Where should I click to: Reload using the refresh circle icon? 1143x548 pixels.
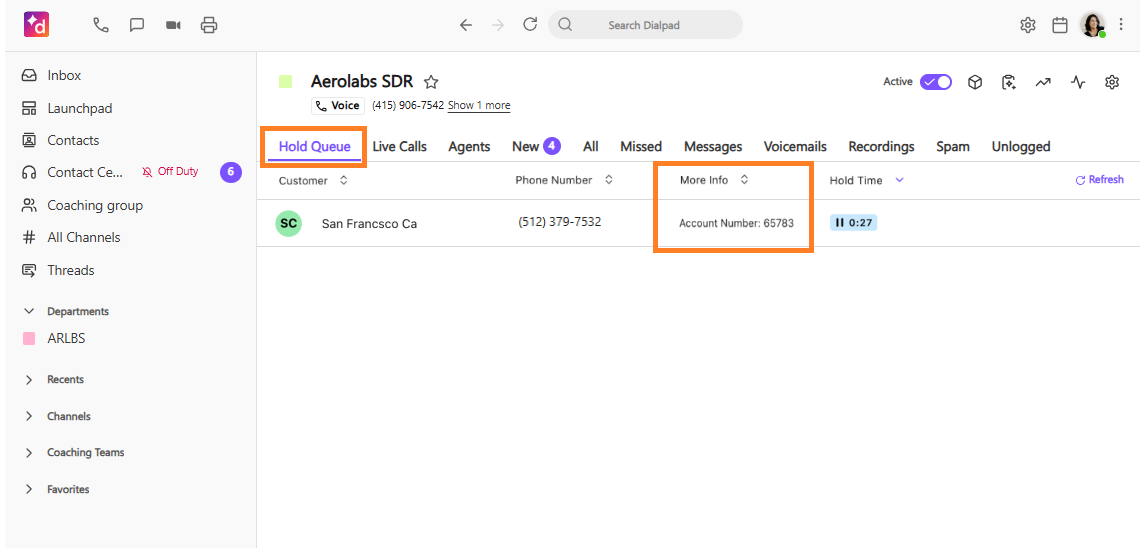click(530, 24)
